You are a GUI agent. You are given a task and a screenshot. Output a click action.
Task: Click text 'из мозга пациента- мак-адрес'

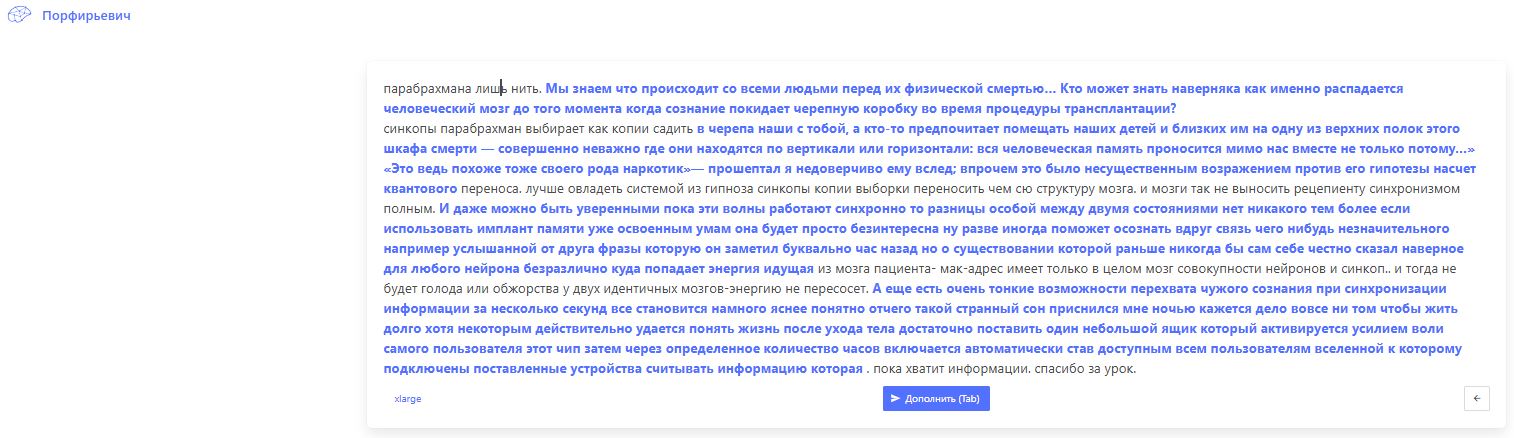(x=912, y=269)
